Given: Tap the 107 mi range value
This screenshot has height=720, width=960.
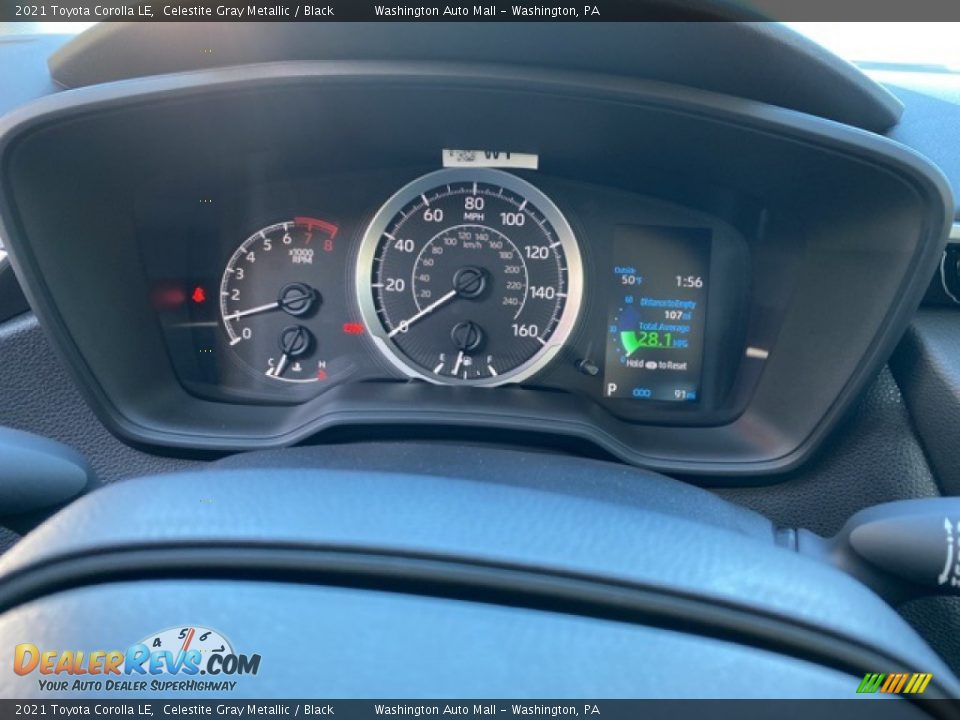Looking at the screenshot, I should click(678, 315).
